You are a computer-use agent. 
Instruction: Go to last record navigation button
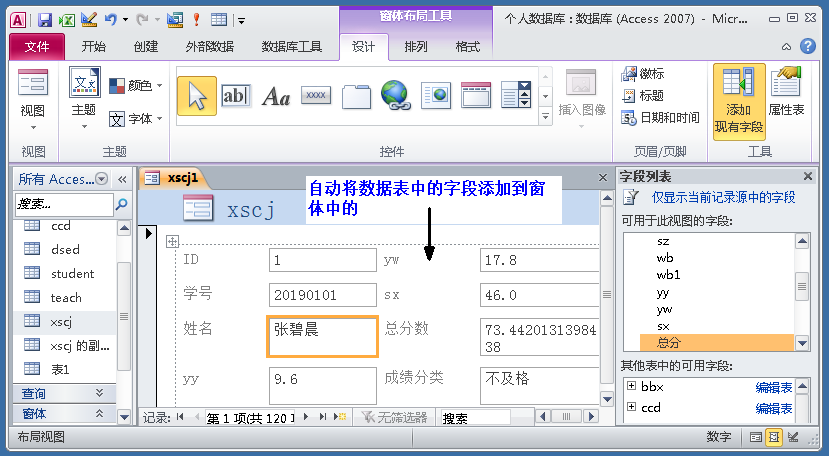coord(323,417)
